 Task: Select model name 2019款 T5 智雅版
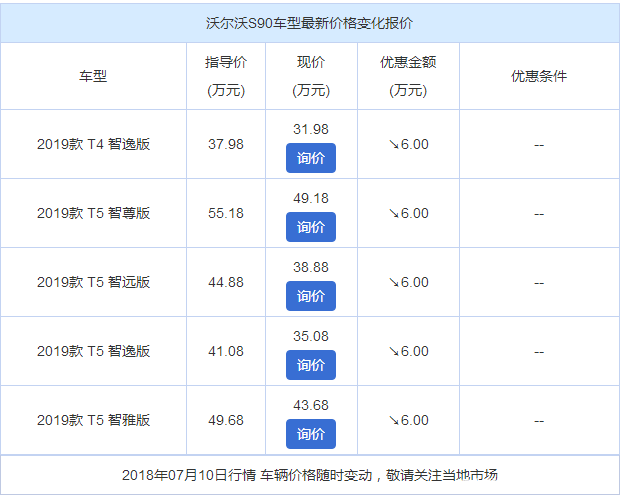(94, 420)
